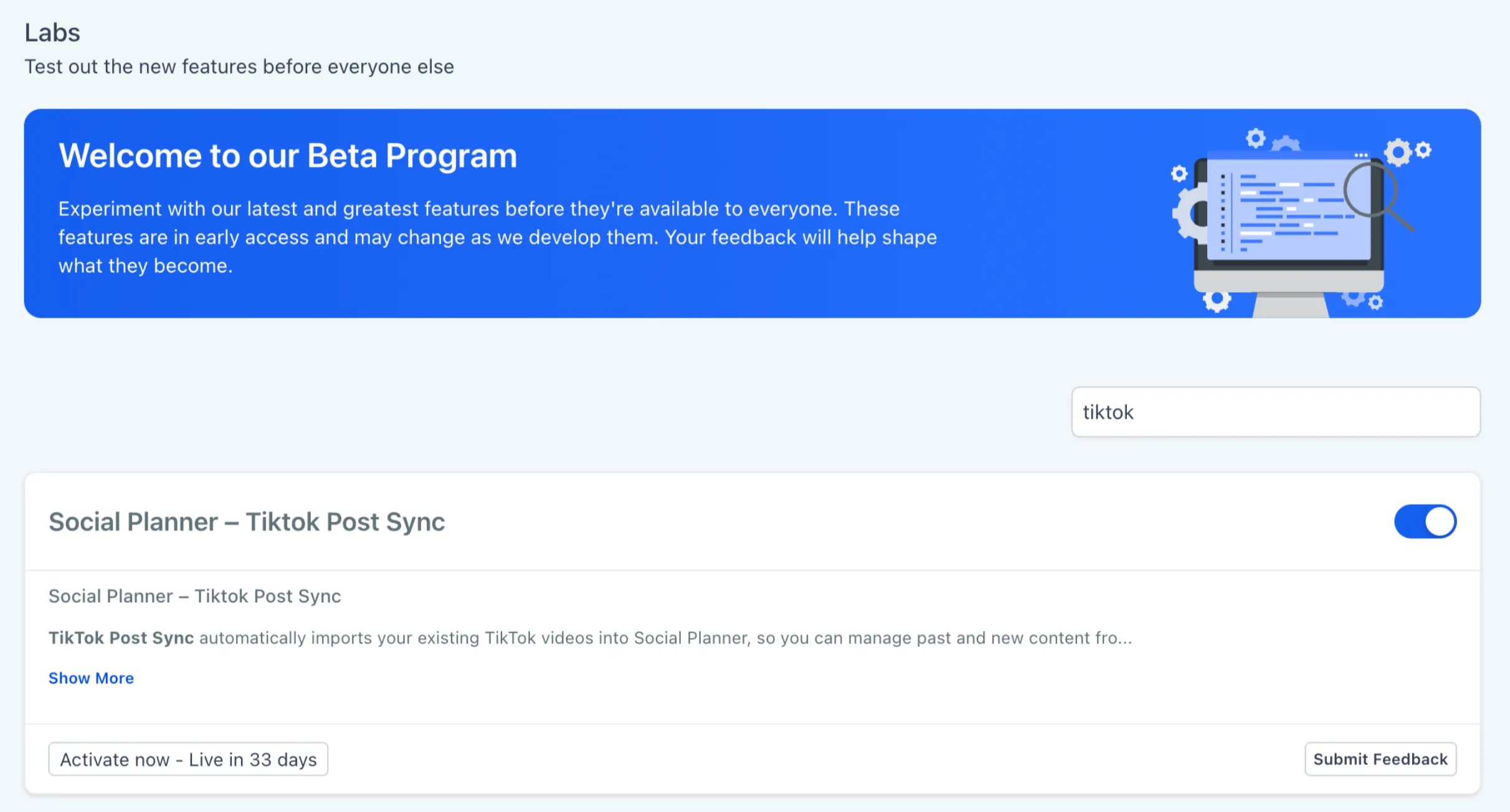Click Activate now - Live in 33 days
The image size is (1510, 812).
point(188,759)
